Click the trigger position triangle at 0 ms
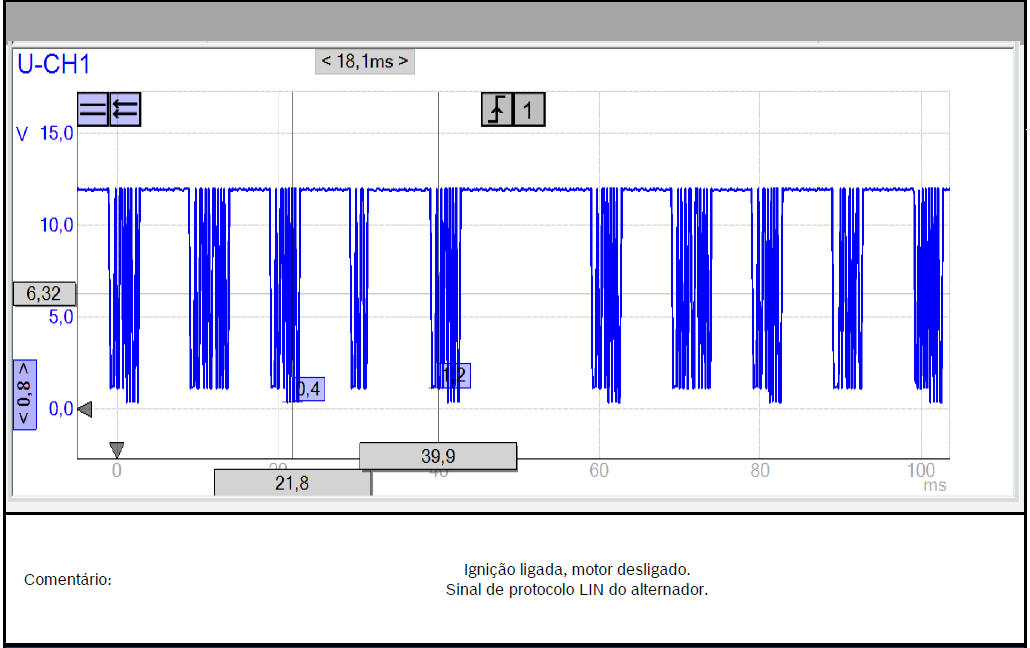The width and height of the screenshot is (1030, 648). [117, 450]
